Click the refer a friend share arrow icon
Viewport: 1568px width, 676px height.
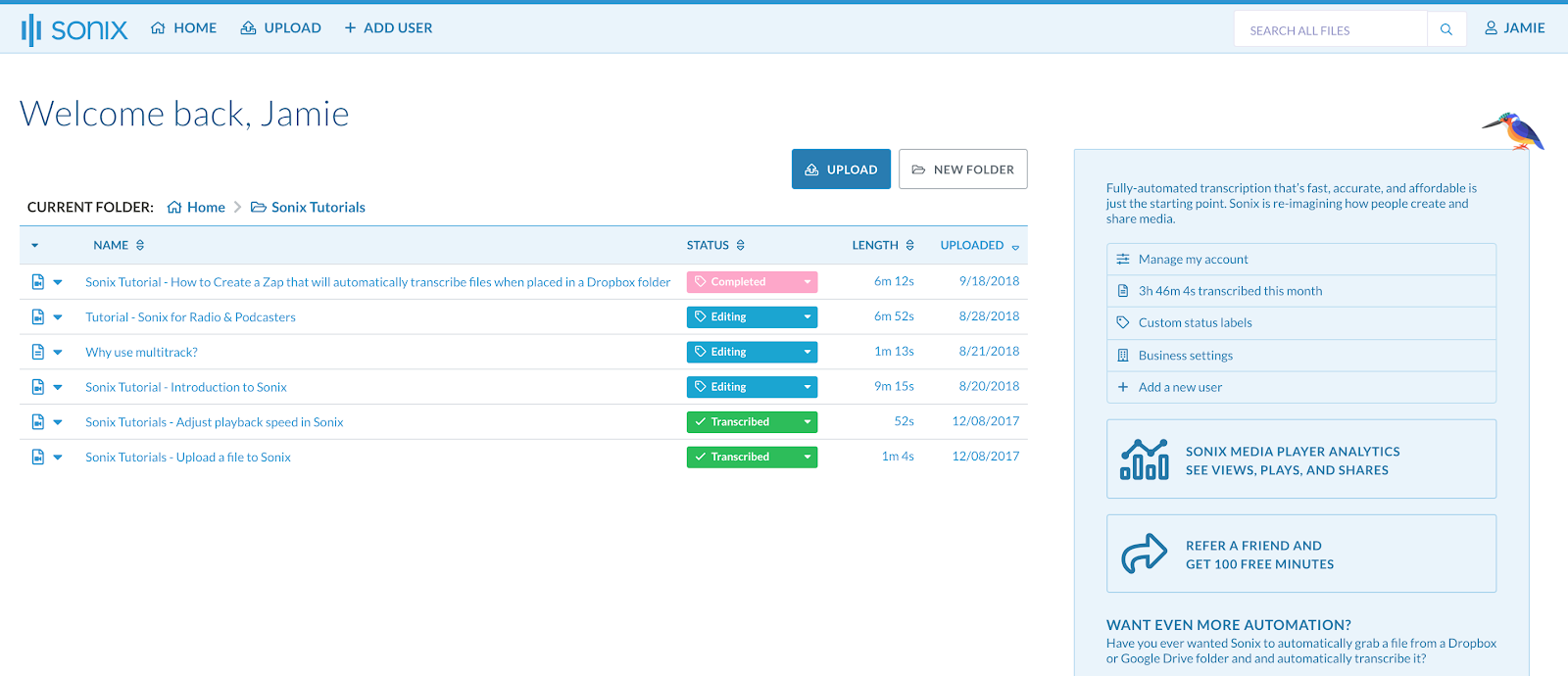point(1144,554)
